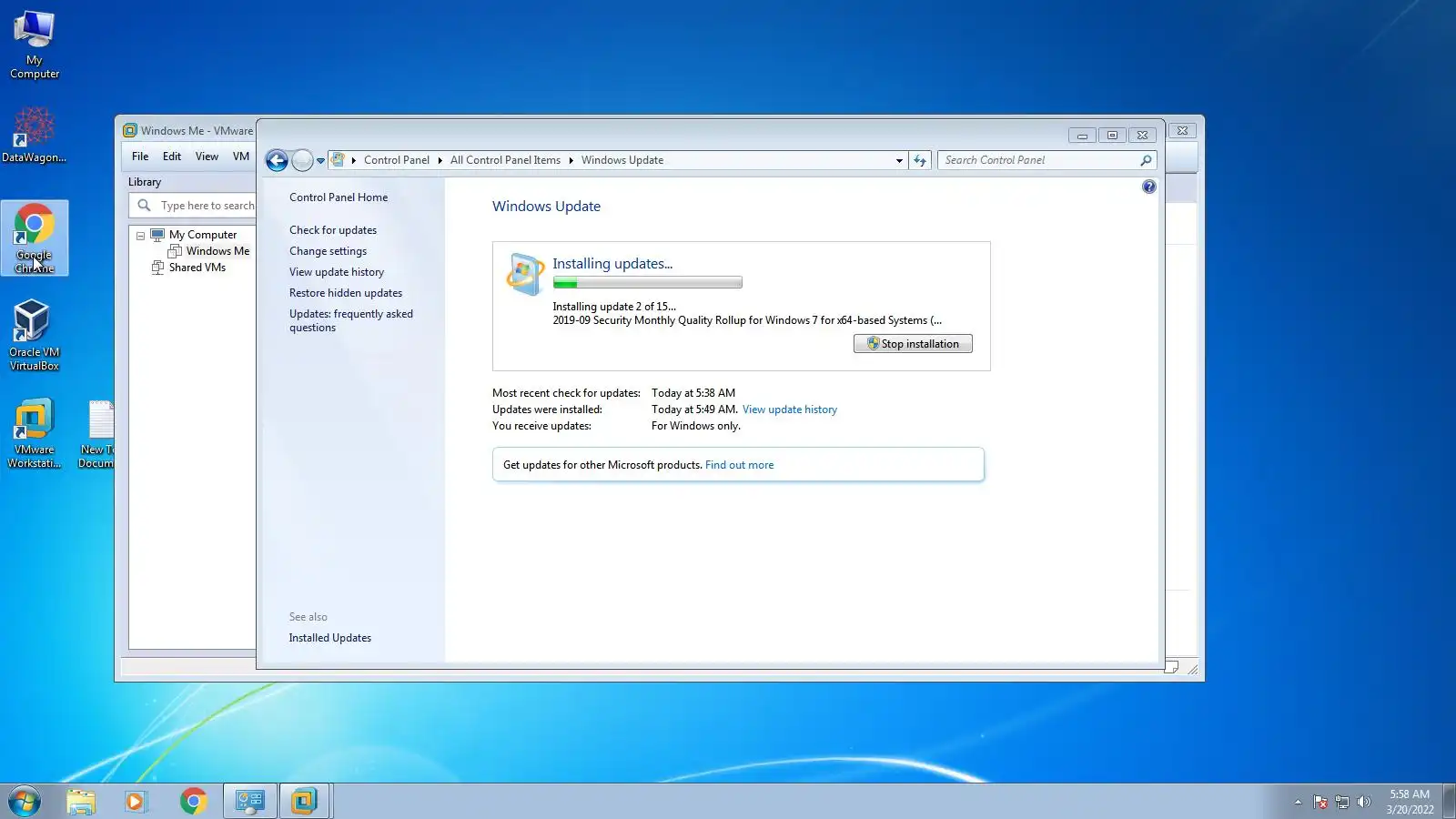The image size is (1456, 819).
Task: Open View update history beside install time
Action: coord(790,409)
